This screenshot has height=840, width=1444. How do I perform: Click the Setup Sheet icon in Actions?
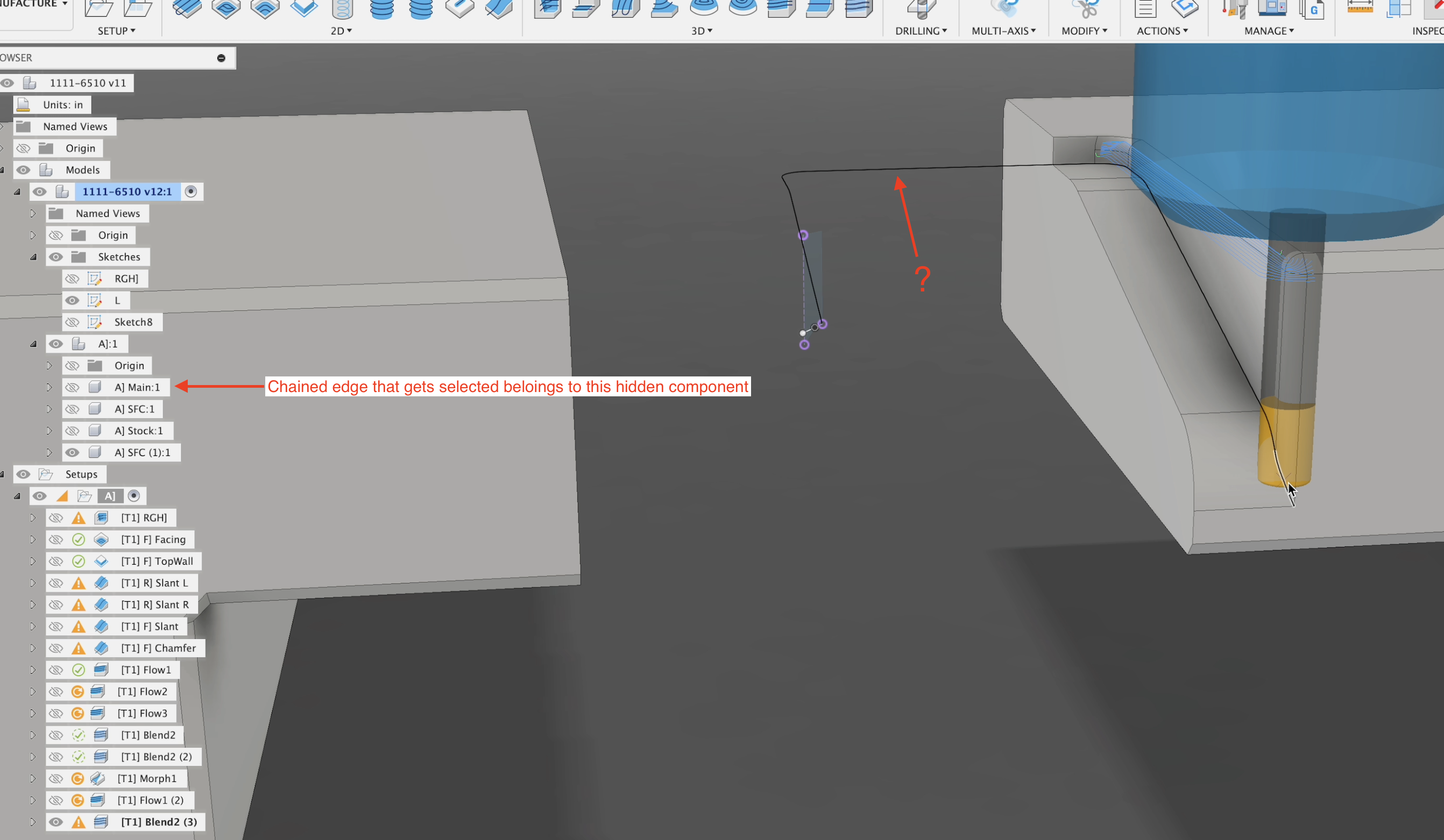click(x=1145, y=8)
